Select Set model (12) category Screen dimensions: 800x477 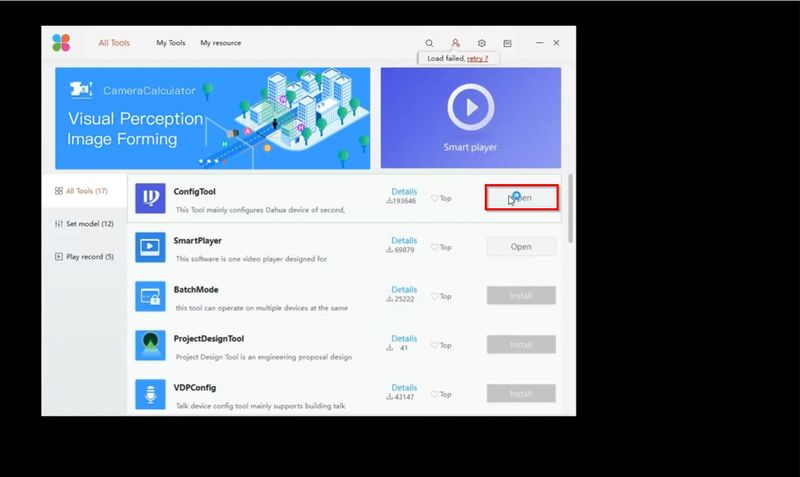tap(84, 223)
